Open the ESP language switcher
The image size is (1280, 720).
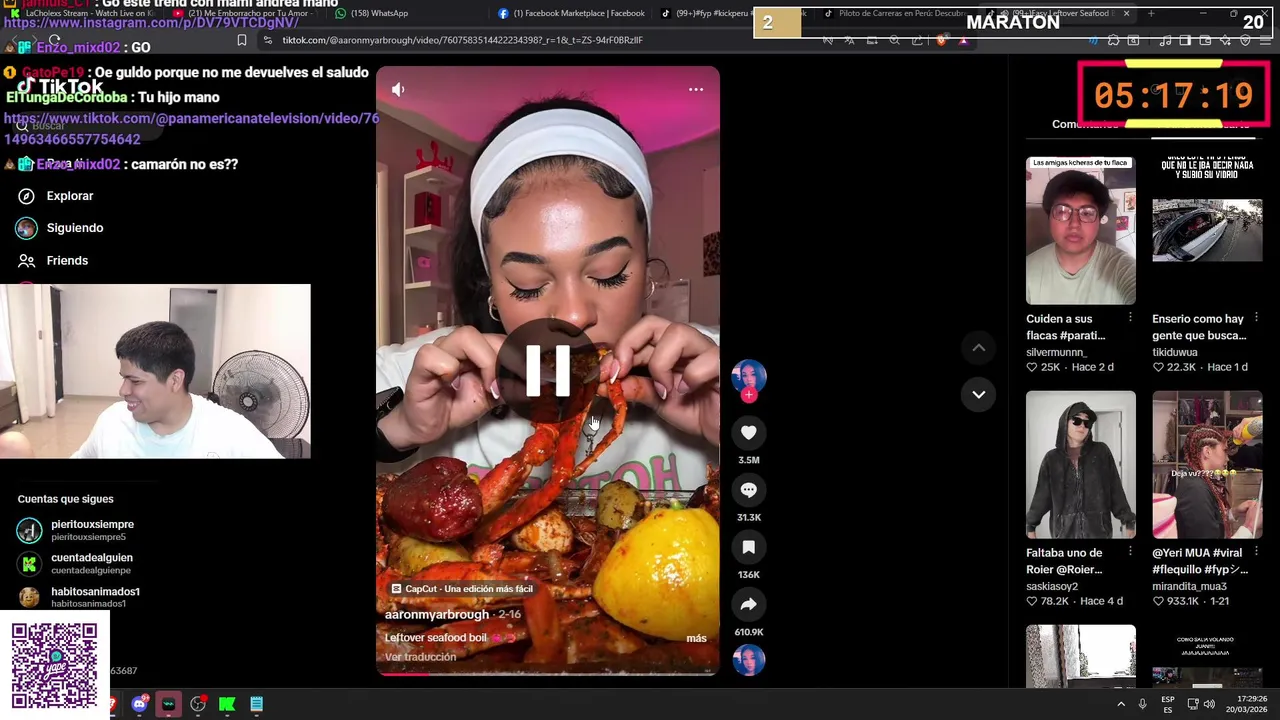point(1167,704)
